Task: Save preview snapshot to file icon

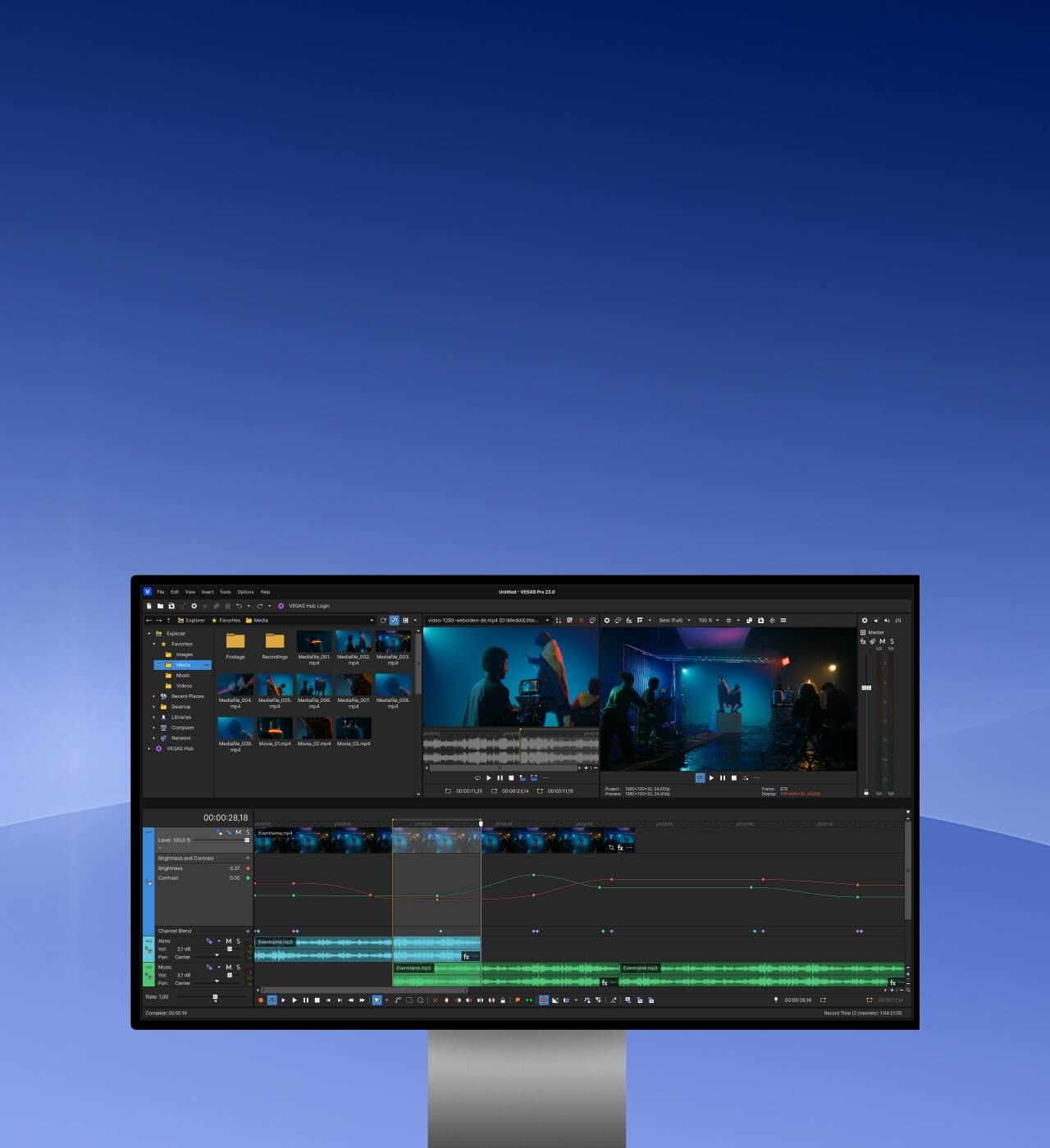Action: click(760, 621)
